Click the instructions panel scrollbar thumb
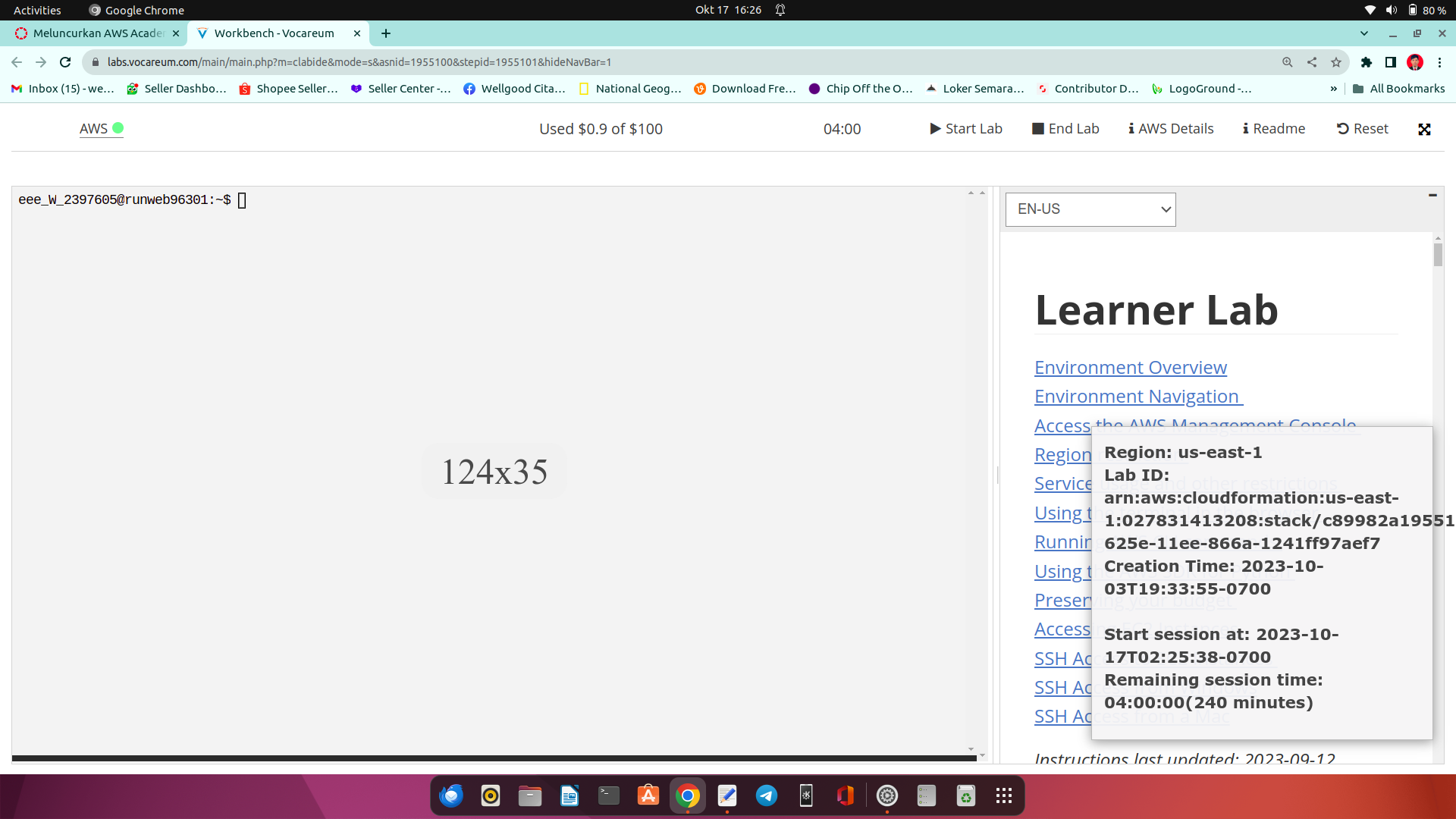1456x819 pixels. click(x=1438, y=254)
